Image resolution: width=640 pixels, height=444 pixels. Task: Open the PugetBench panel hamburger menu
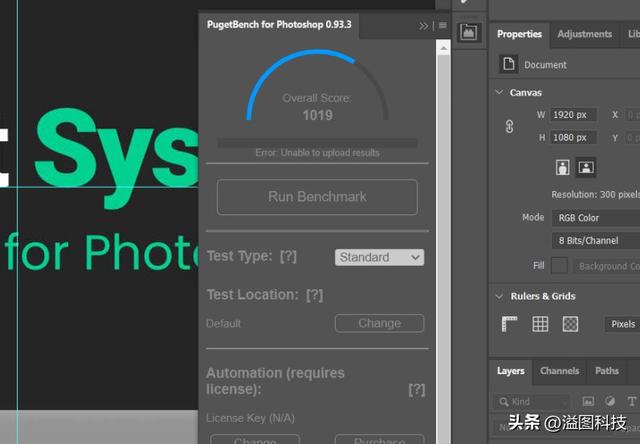point(442,26)
